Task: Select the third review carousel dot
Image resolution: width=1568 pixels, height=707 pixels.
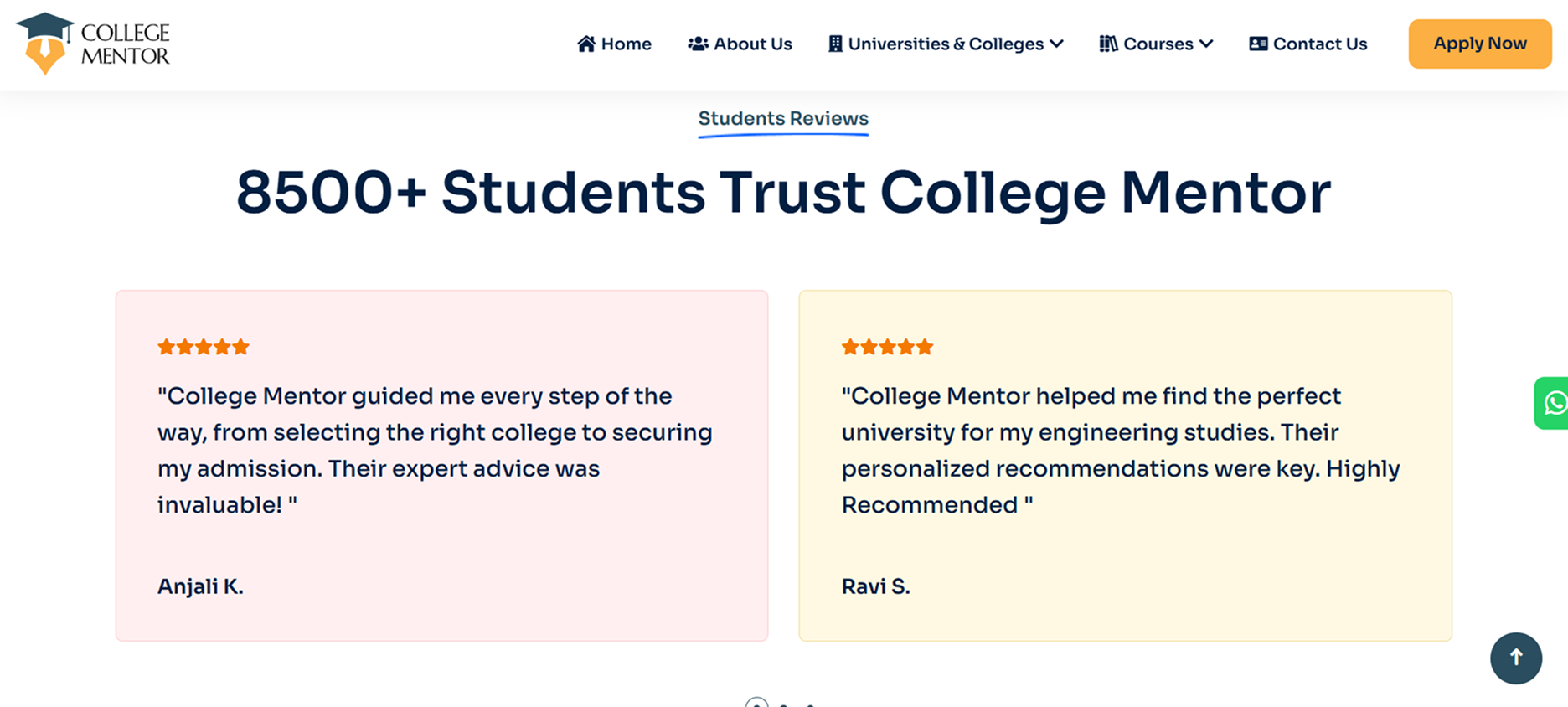Action: (810, 704)
